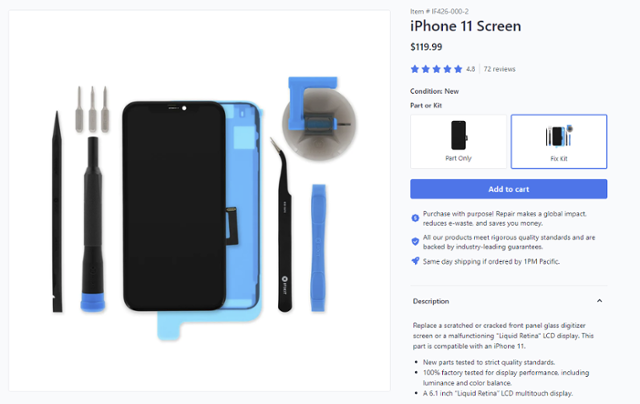Screen dimensions: 640x404
Task: Click the blue star rating
Action: (436, 69)
